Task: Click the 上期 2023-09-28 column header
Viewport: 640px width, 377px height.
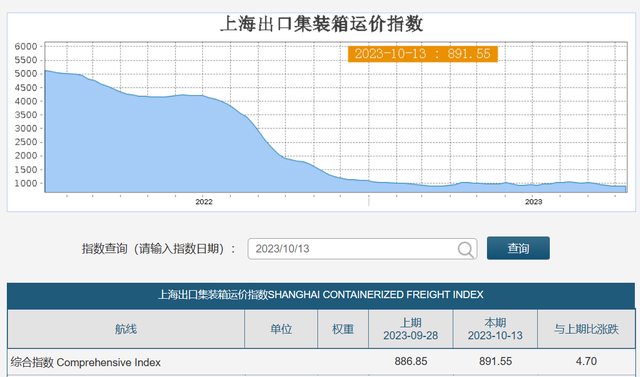Action: [x=411, y=329]
